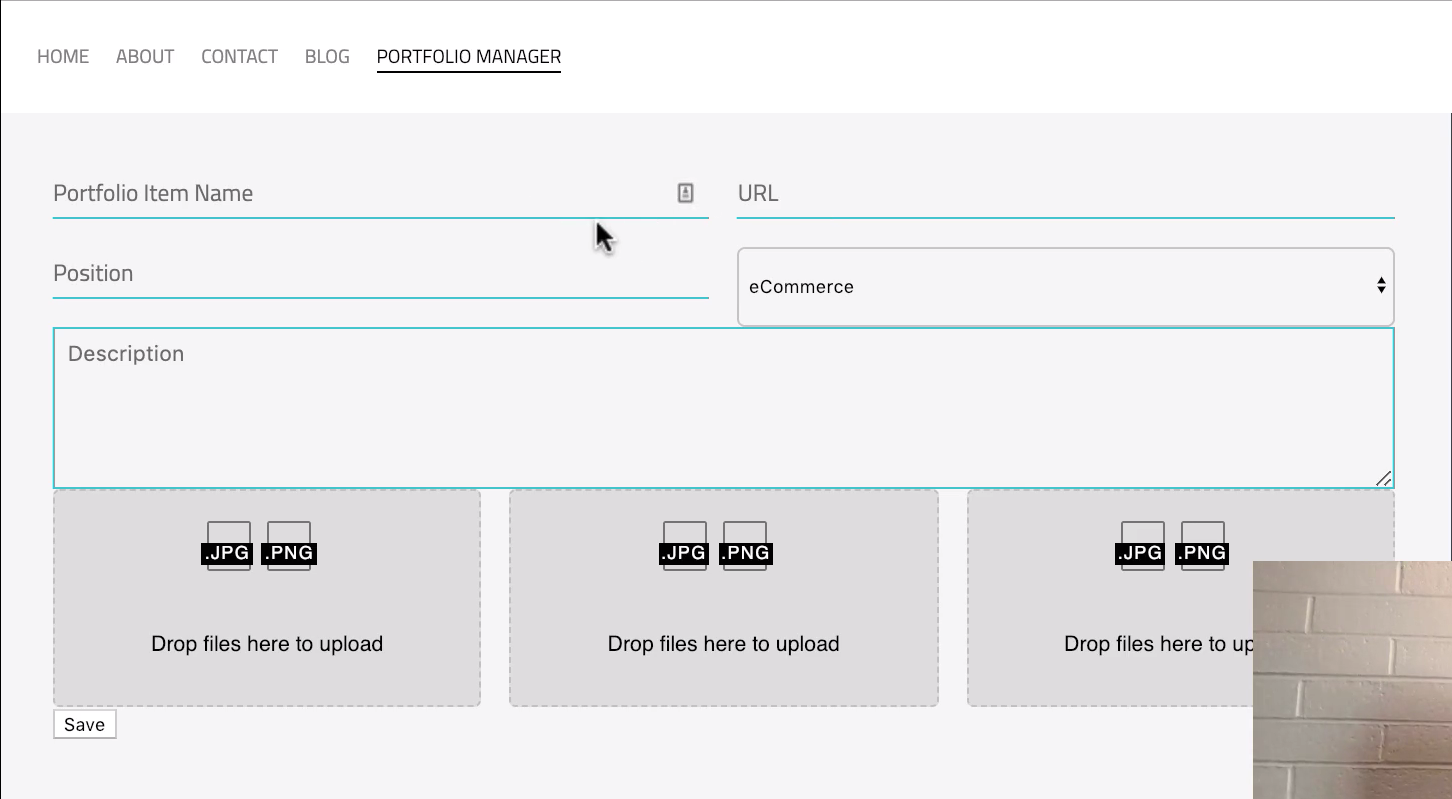This screenshot has height=799, width=1452.
Task: Click the .JPG icon in first upload zone
Action: 228,546
